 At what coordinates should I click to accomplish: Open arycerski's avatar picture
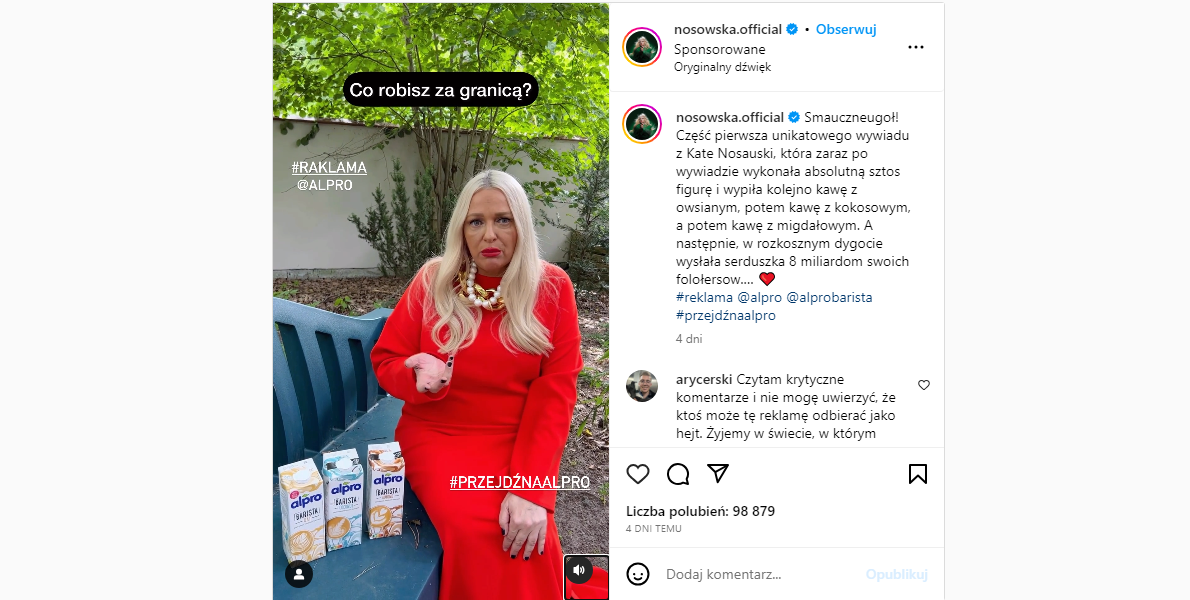[642, 386]
